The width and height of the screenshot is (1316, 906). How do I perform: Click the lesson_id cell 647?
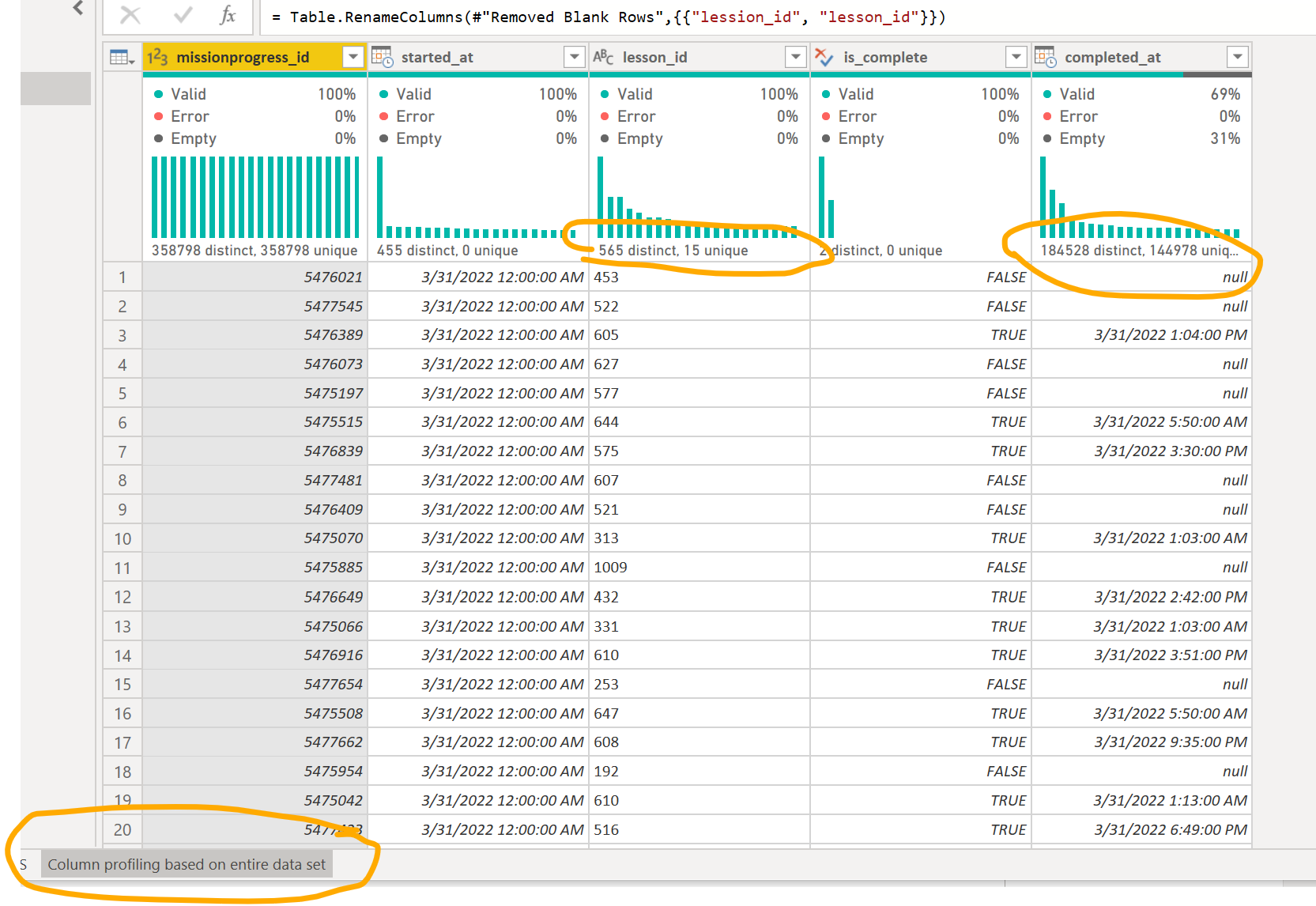(x=699, y=713)
